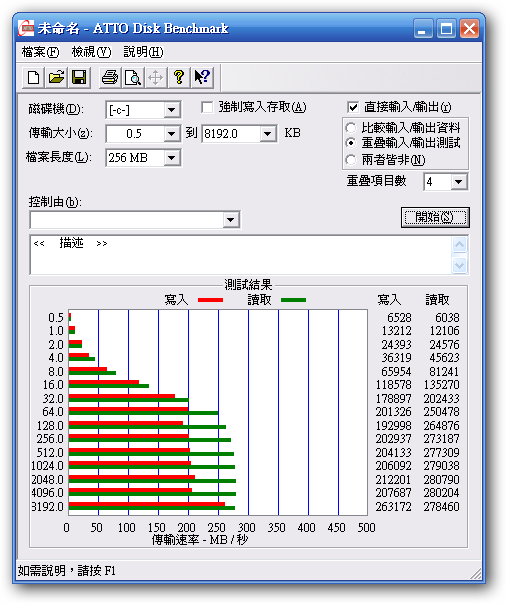Select the 兩者皆非 radio button
Image resolution: width=506 pixels, height=604 pixels.
350,159
